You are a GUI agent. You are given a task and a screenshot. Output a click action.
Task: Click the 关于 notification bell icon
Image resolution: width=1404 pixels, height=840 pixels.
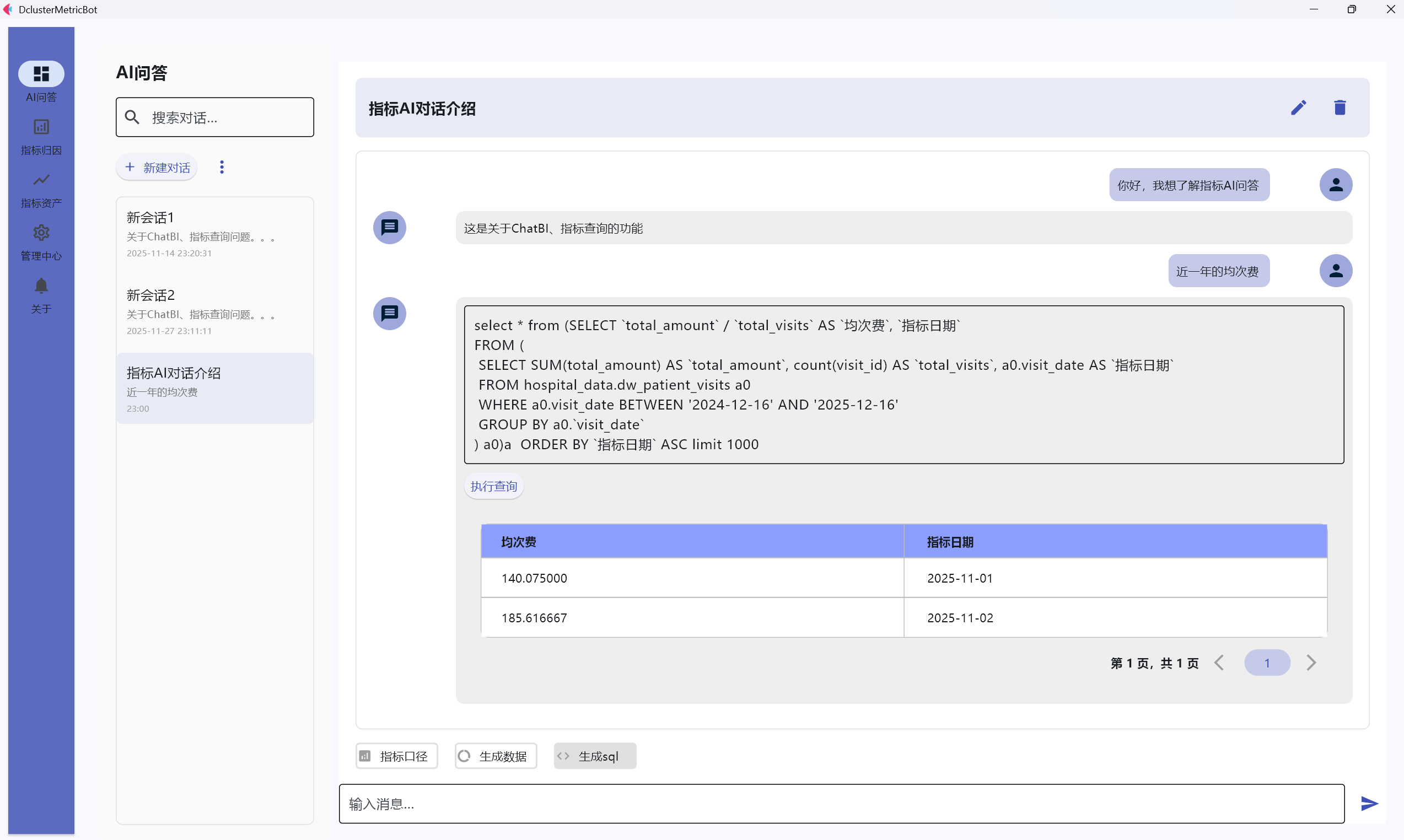(40, 294)
